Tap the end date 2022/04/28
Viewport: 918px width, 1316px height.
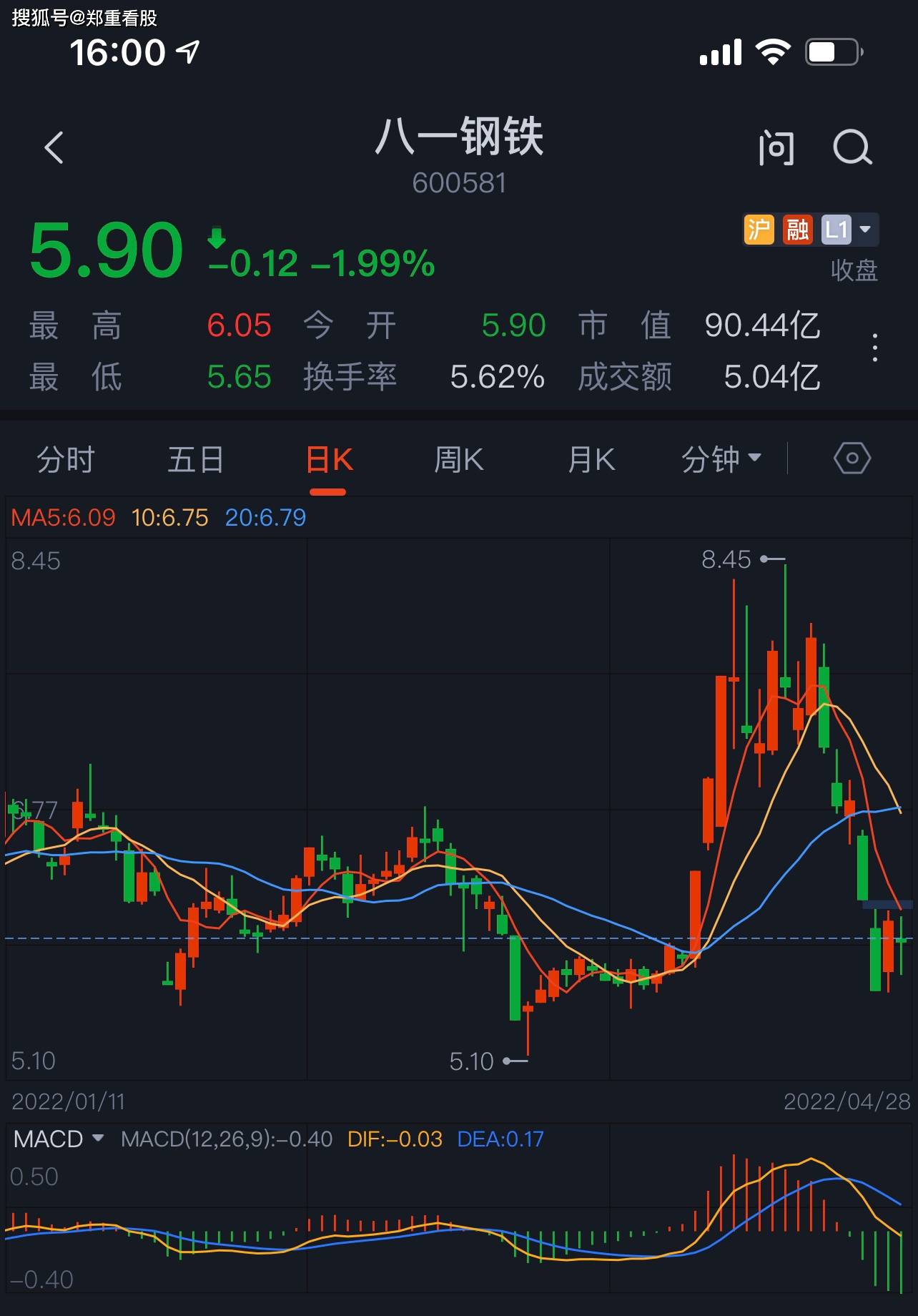point(847,1101)
